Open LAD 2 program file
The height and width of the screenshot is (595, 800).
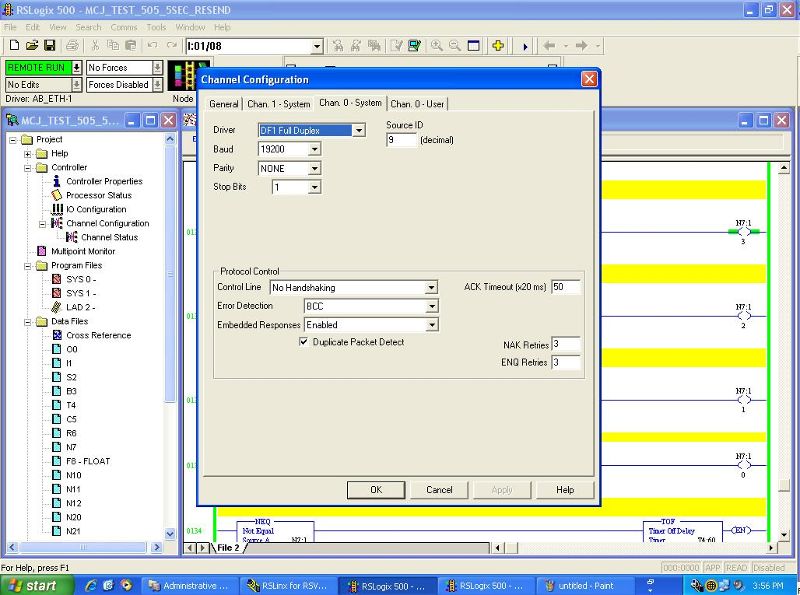pyautogui.click(x=80, y=307)
